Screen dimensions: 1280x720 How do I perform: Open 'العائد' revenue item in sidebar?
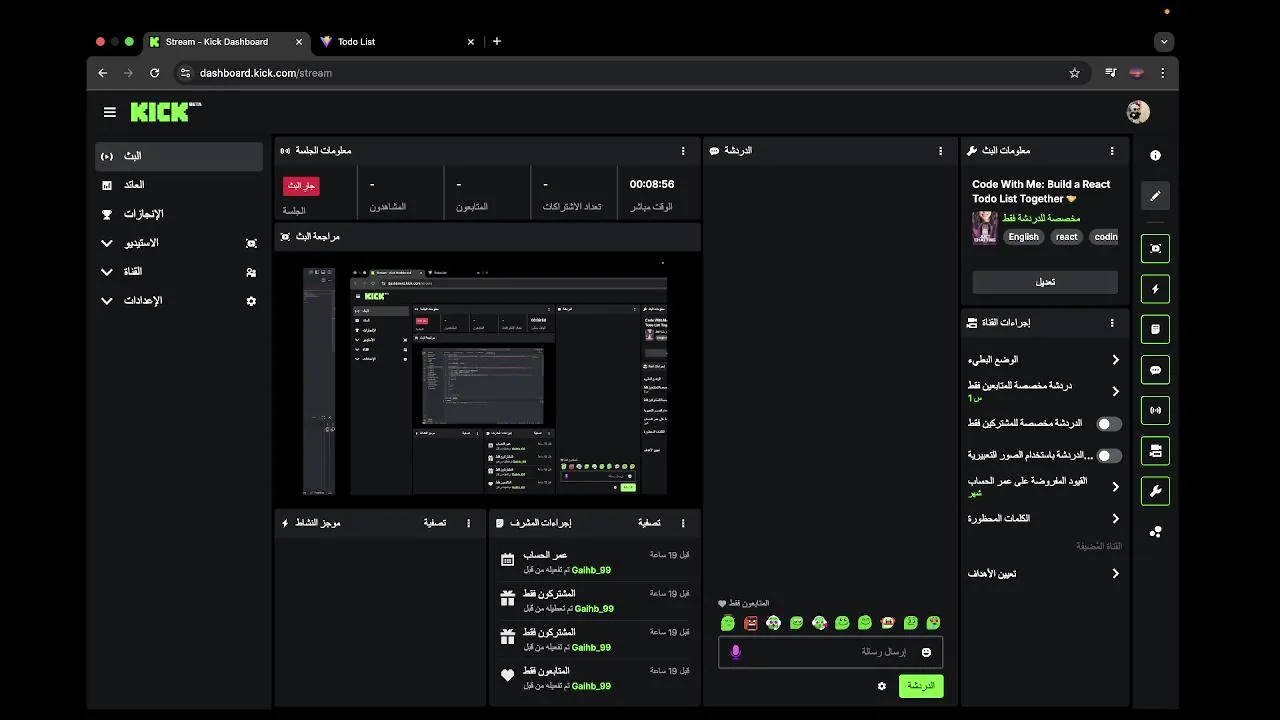179,185
